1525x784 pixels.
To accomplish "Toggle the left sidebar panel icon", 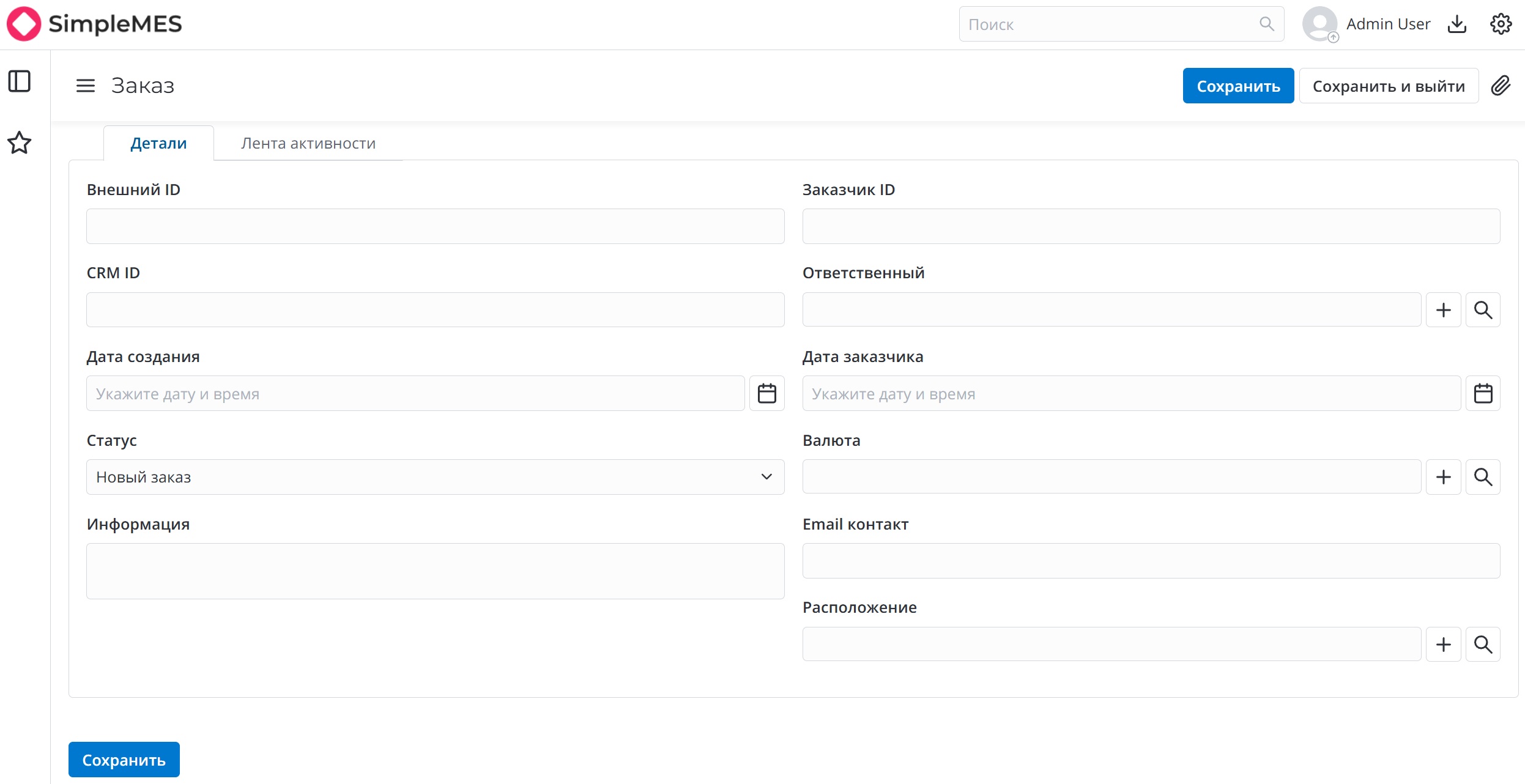I will coord(19,81).
